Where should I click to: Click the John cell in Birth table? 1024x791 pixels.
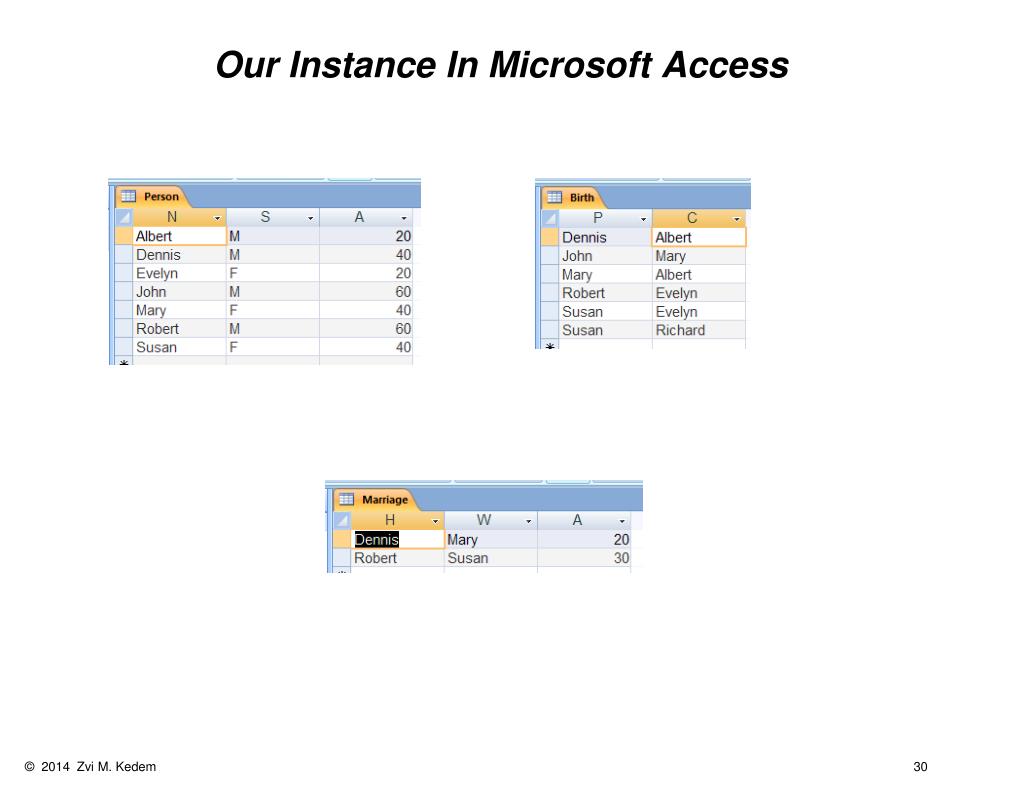[x=605, y=256]
